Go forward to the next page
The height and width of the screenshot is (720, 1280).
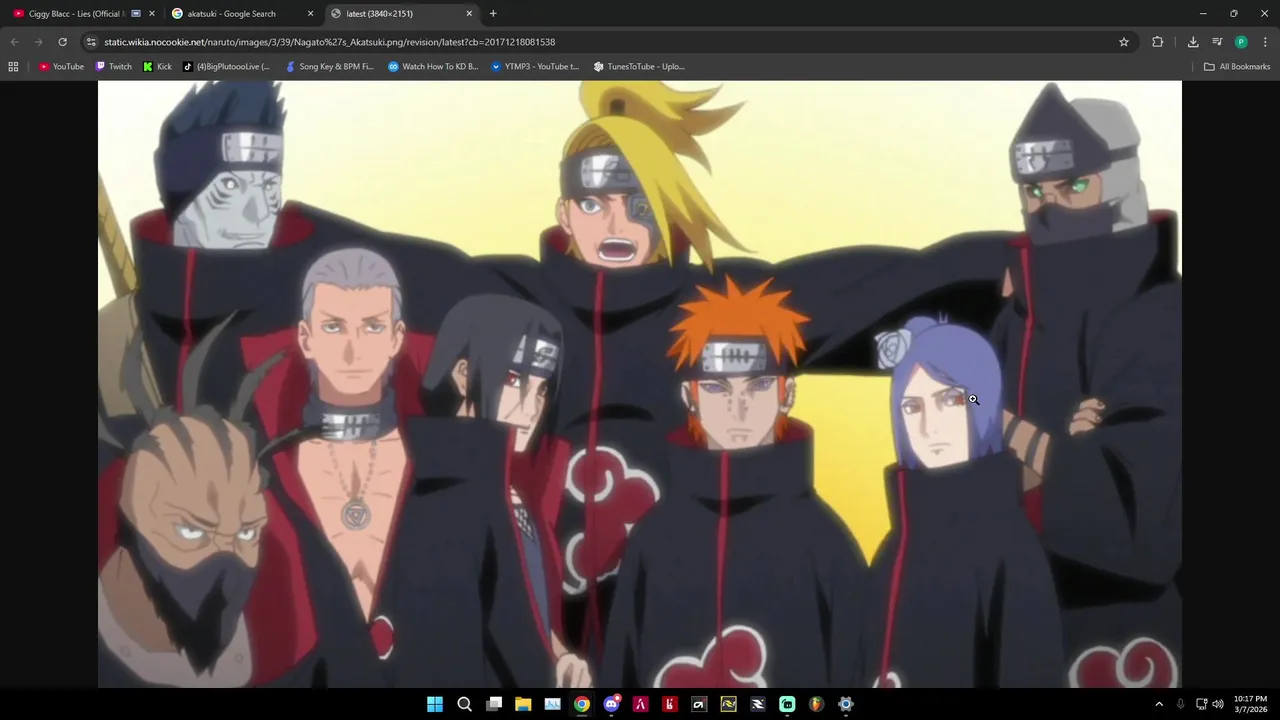coord(38,42)
